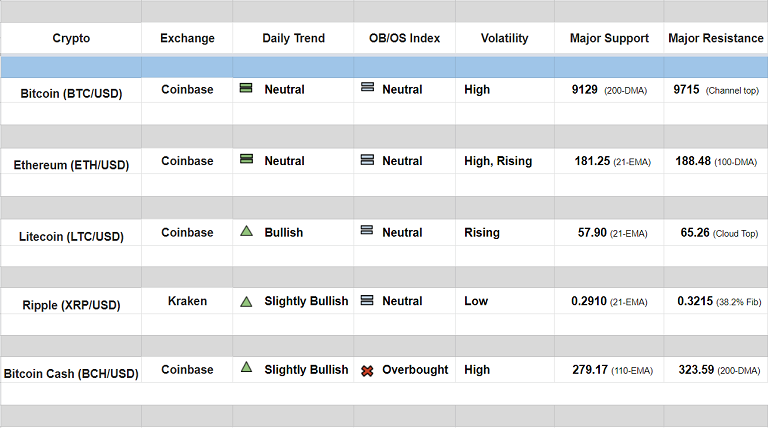Click Litecoin's grey OB/OS neutral icon

coord(367,231)
